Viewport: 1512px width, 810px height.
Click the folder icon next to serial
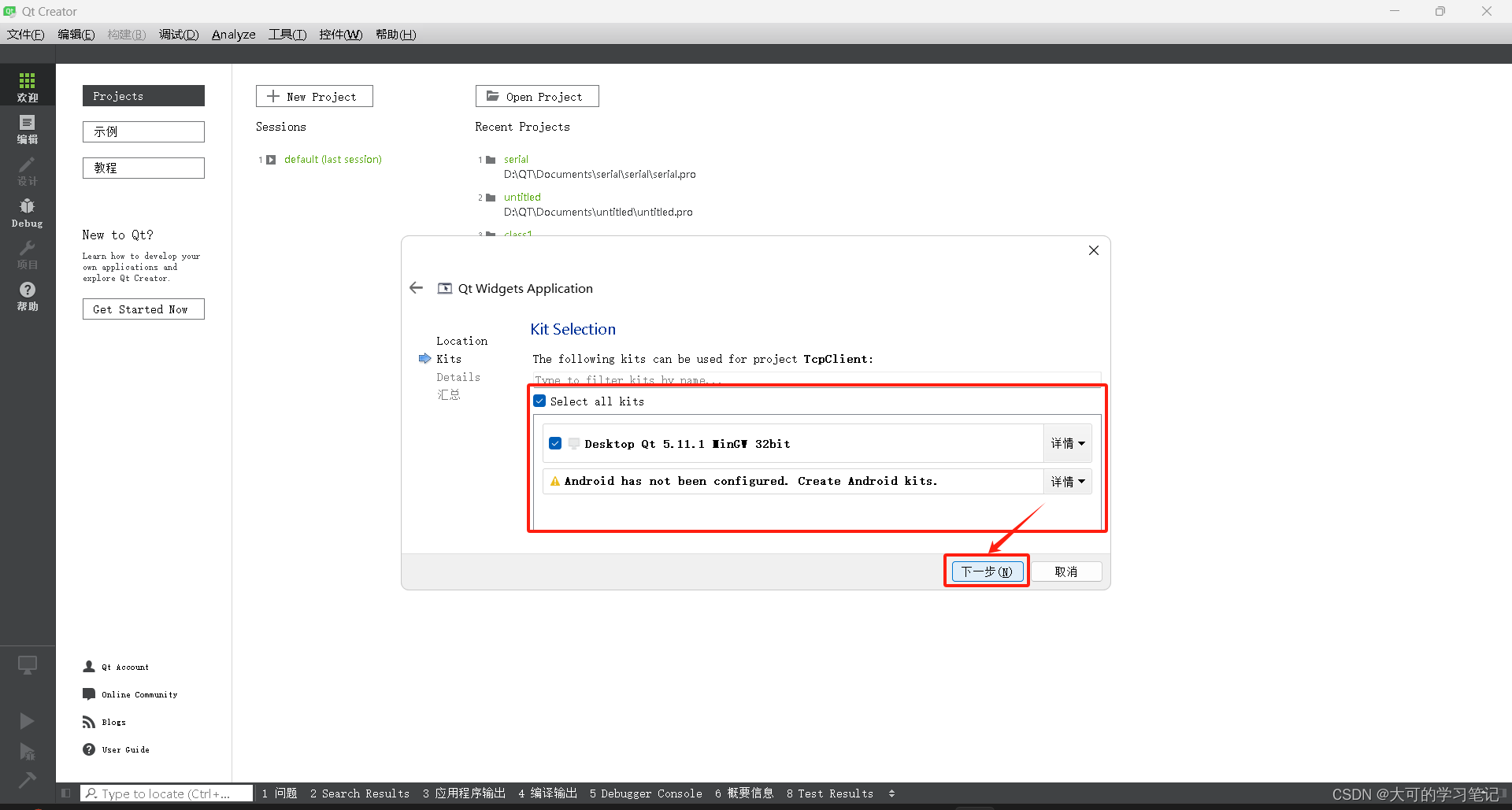(491, 160)
